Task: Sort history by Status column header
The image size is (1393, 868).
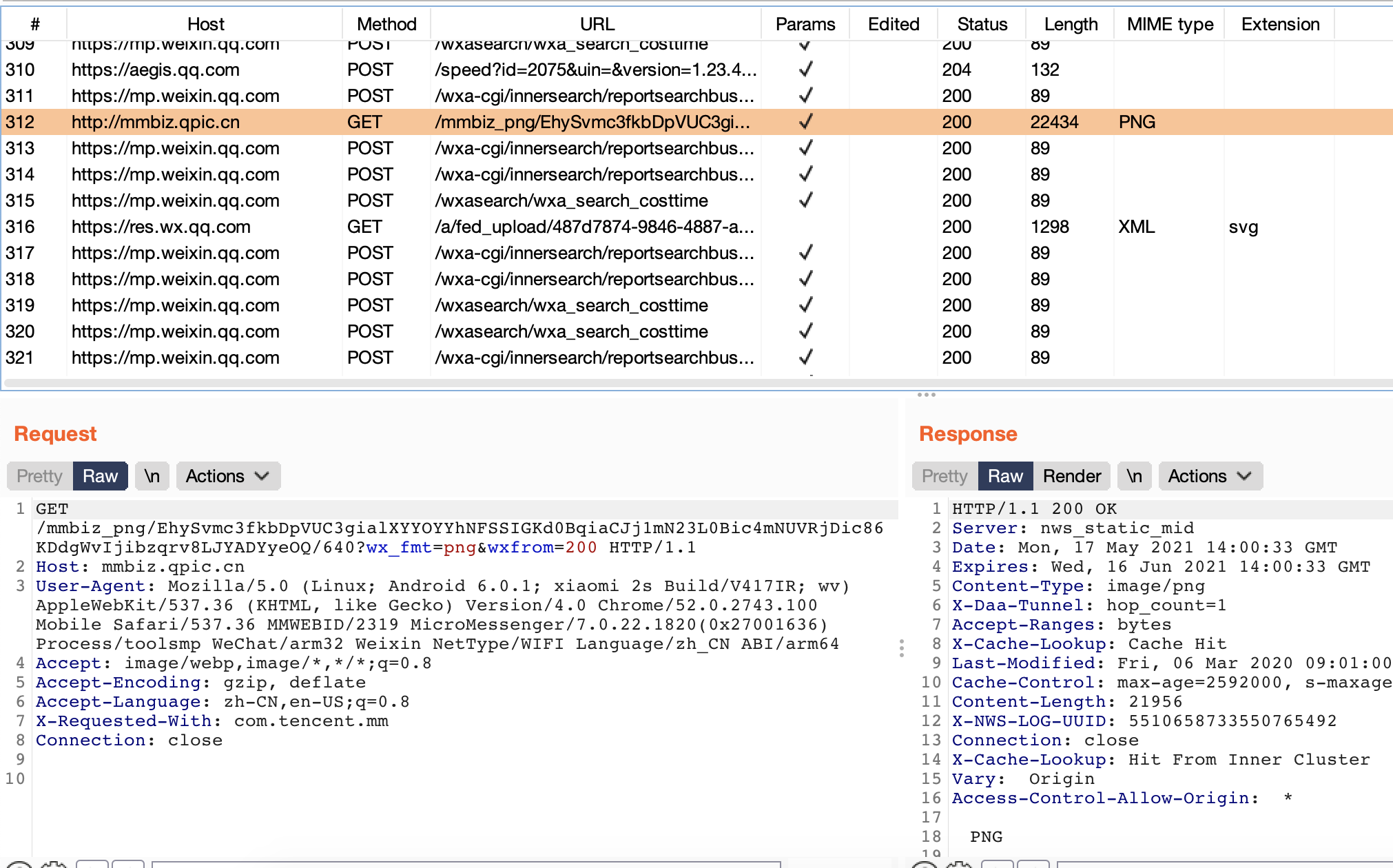Action: (x=982, y=24)
